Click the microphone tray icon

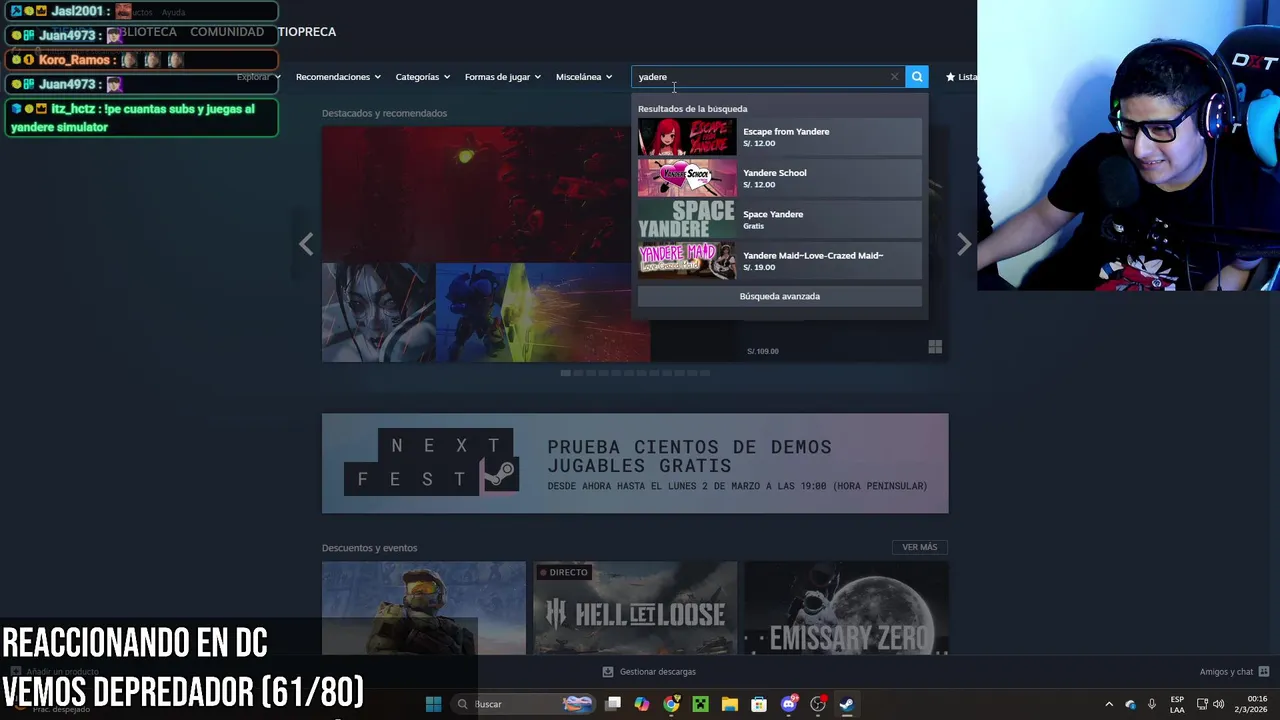pos(1152,704)
